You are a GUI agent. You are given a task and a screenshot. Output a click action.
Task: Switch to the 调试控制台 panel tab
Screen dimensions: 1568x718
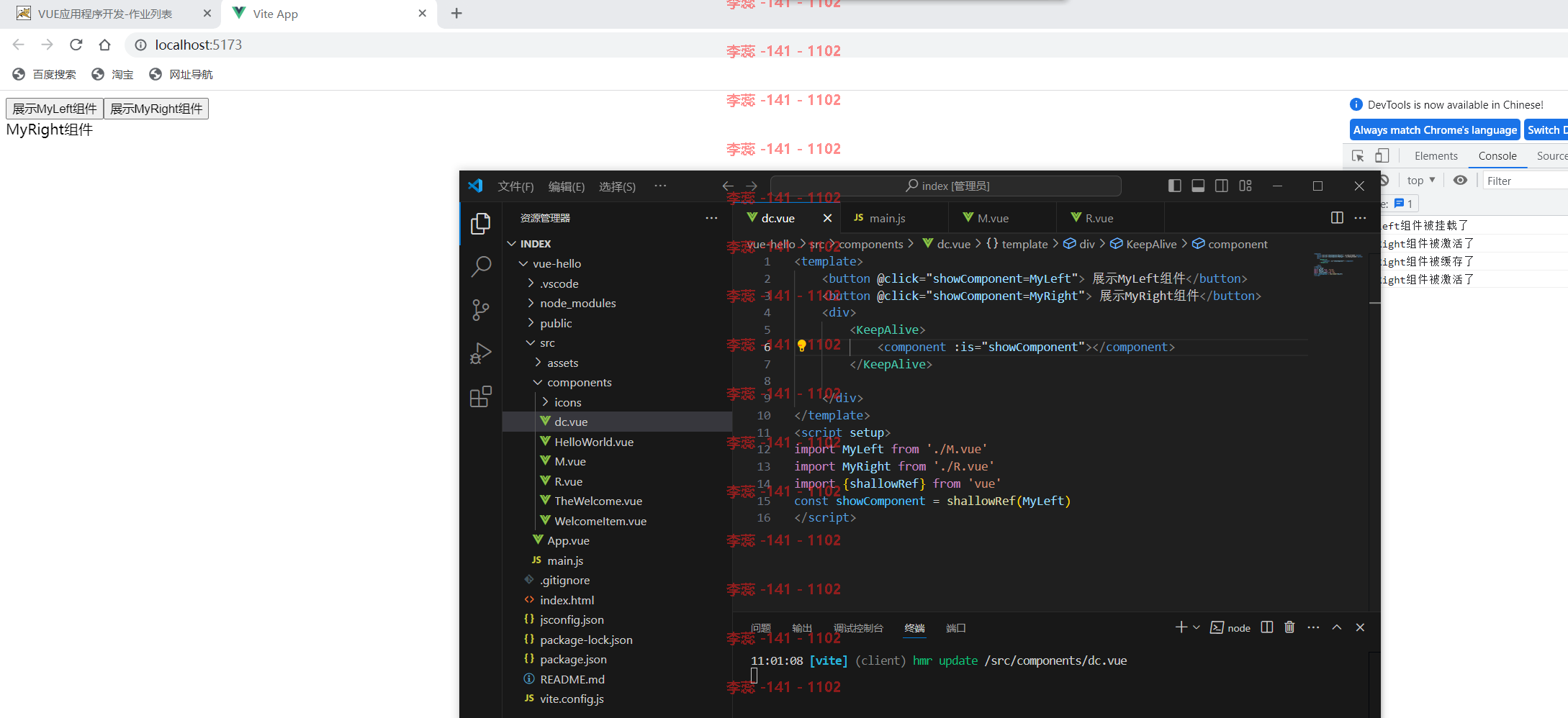858,628
